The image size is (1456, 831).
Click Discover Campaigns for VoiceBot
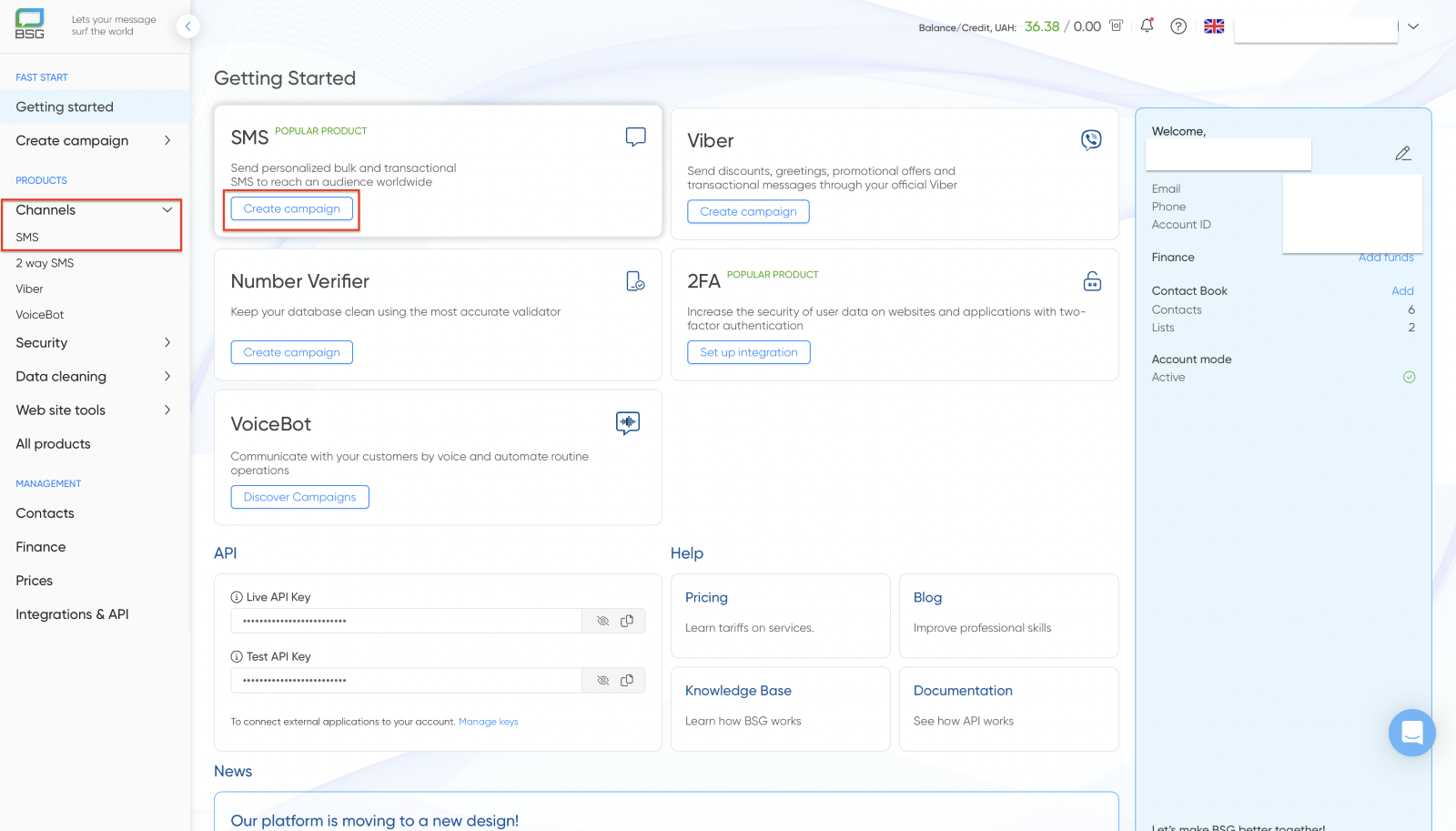point(299,497)
